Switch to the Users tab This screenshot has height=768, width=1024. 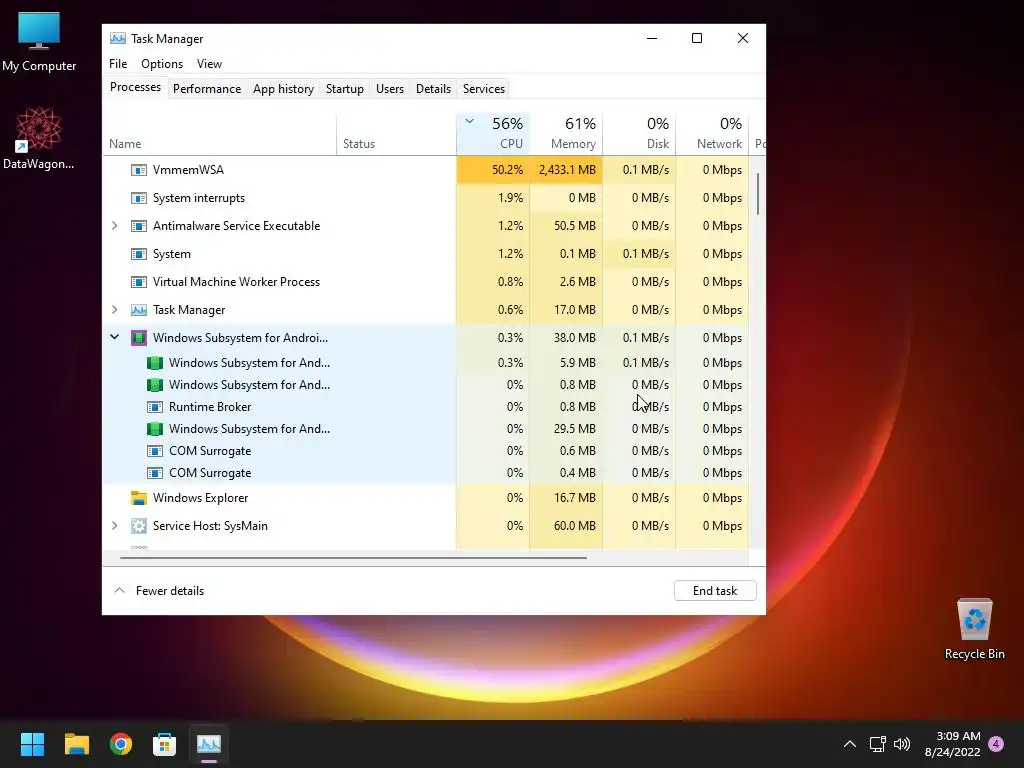(390, 89)
